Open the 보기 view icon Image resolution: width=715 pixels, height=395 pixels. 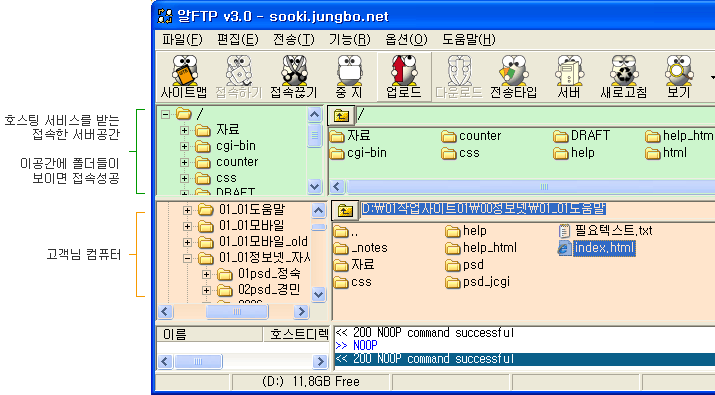[679, 77]
